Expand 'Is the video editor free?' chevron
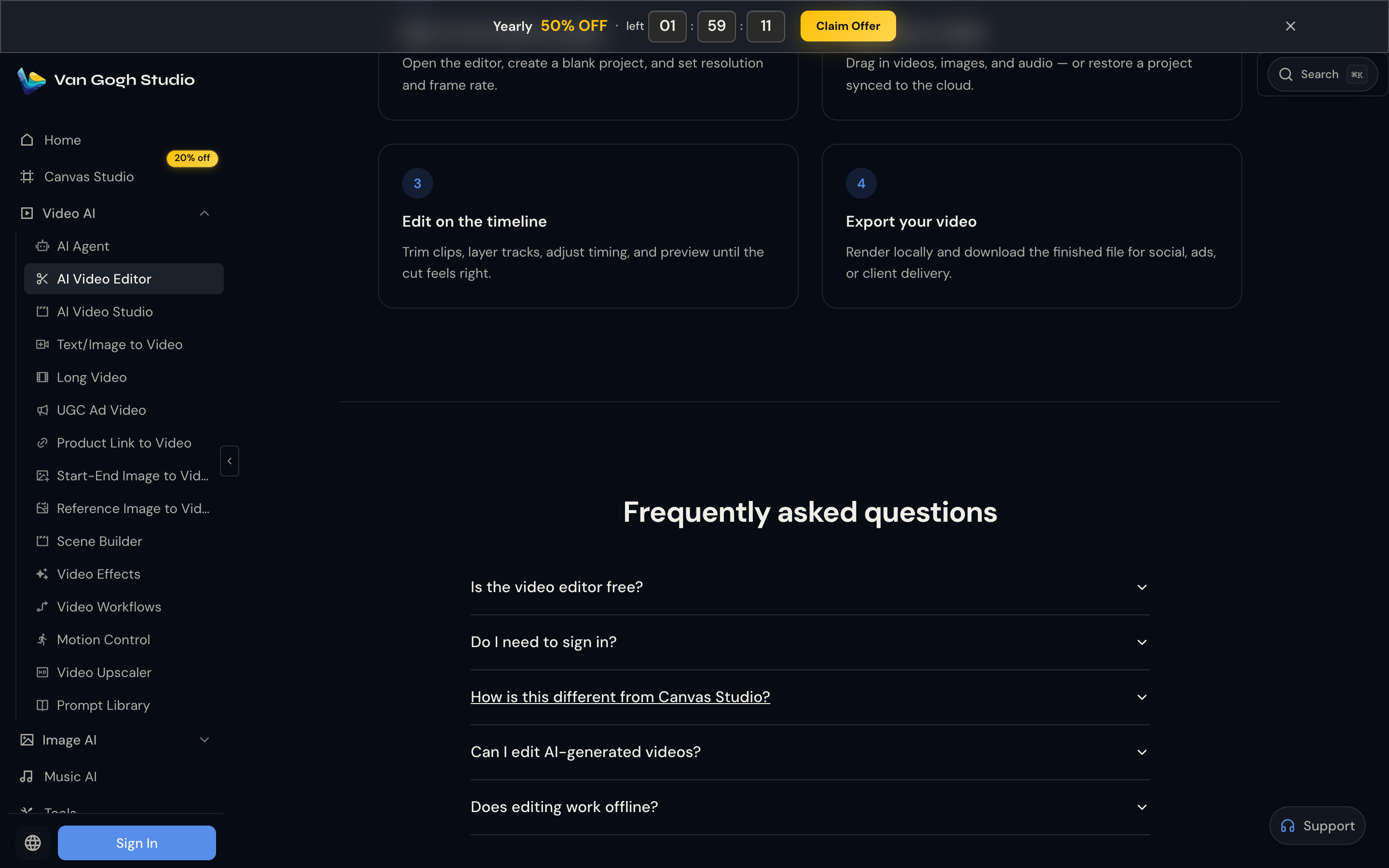This screenshot has width=1389, height=868. pyautogui.click(x=1142, y=587)
